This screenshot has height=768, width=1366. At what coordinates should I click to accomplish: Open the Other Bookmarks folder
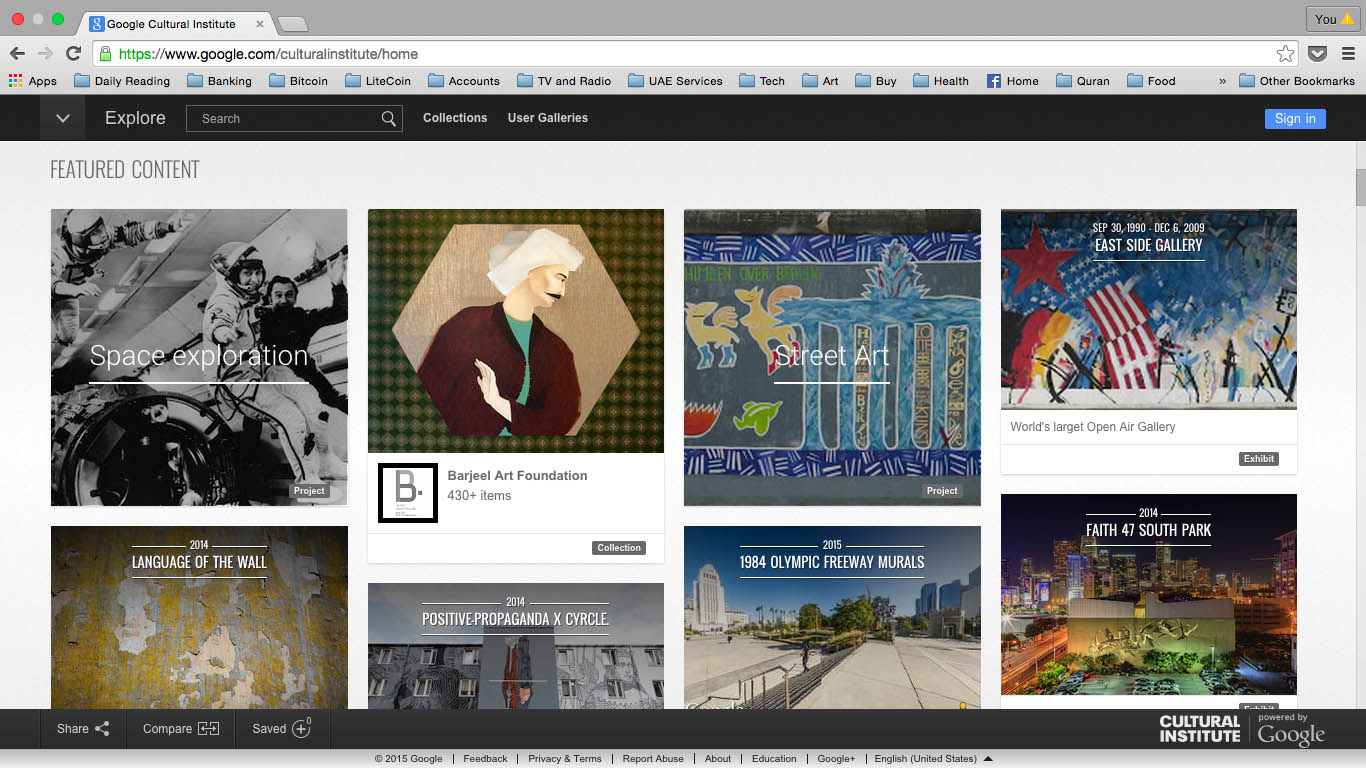tap(1297, 81)
